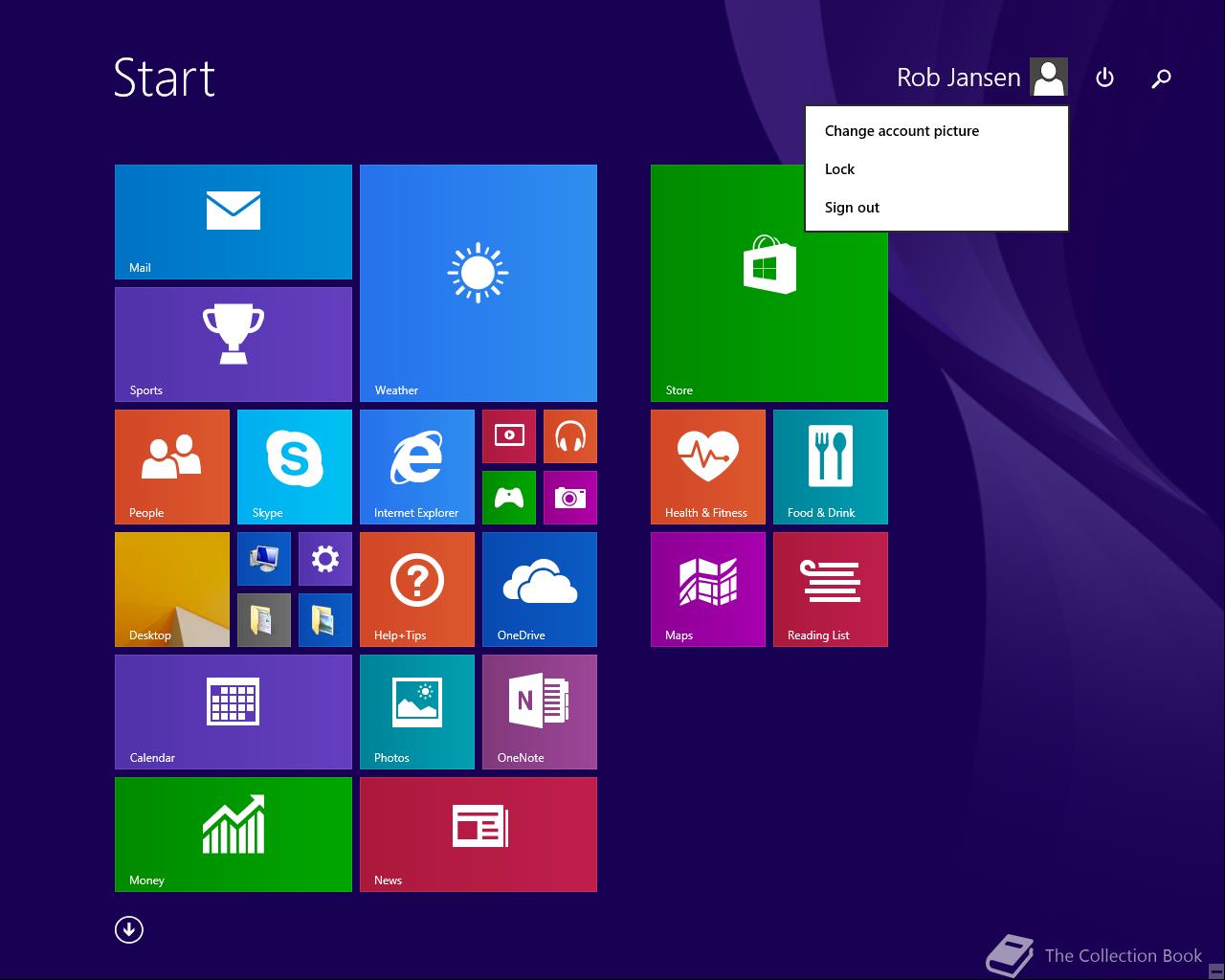Screen dimensions: 1225x980
Task: Open the OneDrive tile
Action: 540,590
